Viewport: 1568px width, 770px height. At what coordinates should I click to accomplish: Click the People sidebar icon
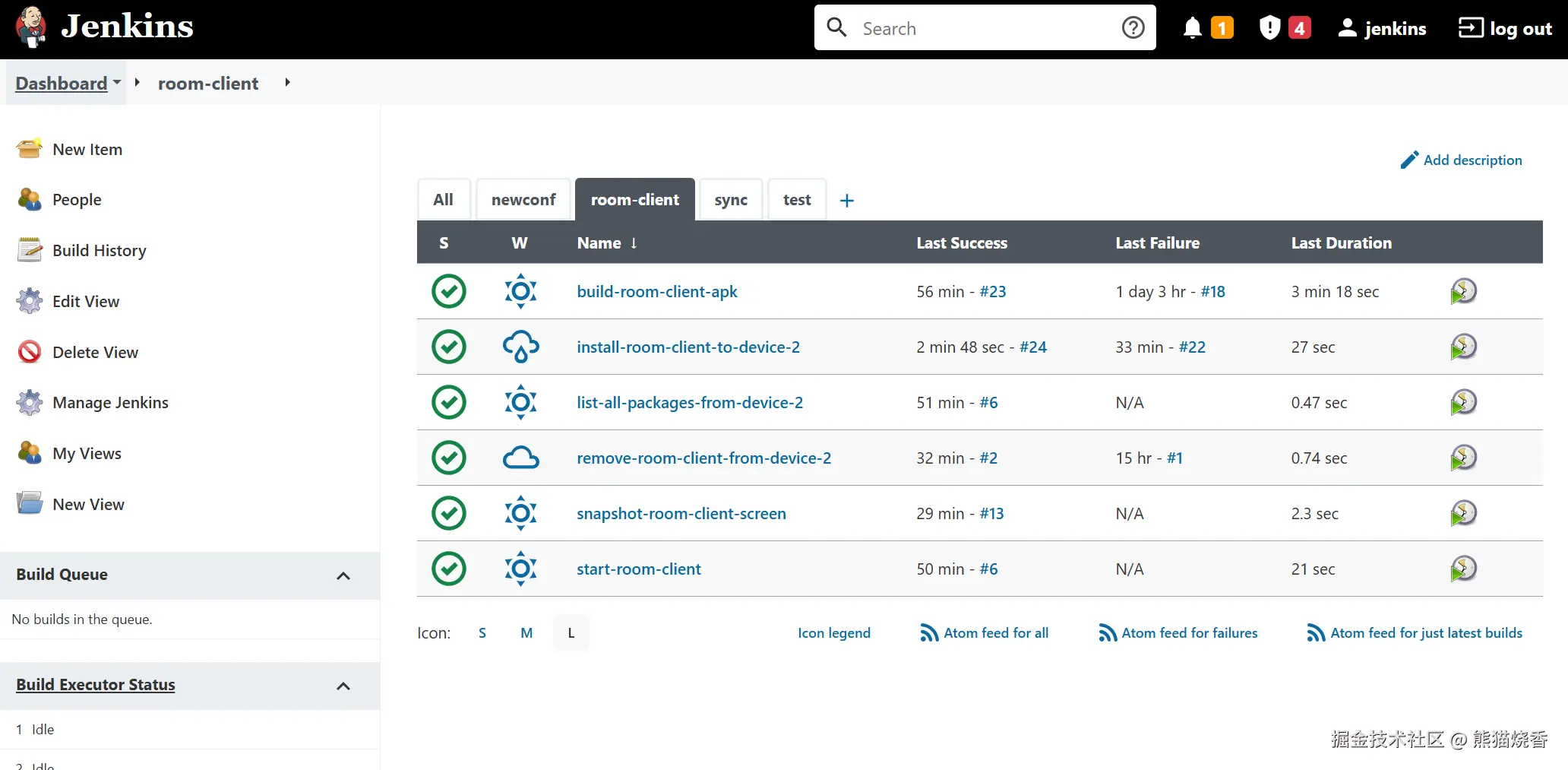coord(30,199)
